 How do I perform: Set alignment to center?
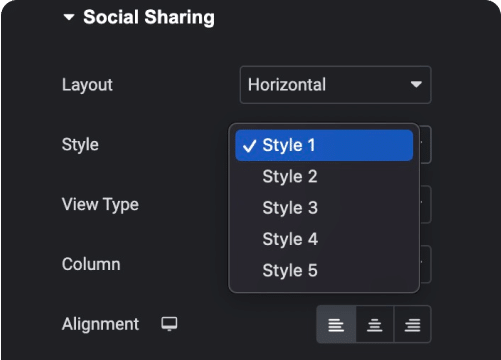pos(375,324)
